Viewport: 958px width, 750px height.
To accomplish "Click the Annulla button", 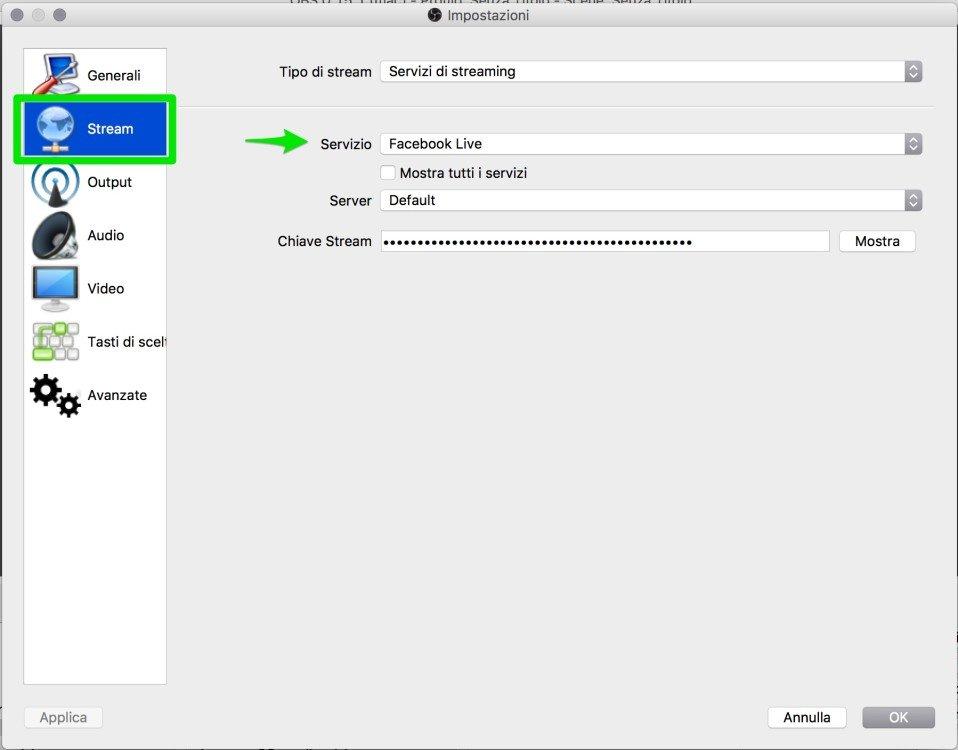I will 806,717.
